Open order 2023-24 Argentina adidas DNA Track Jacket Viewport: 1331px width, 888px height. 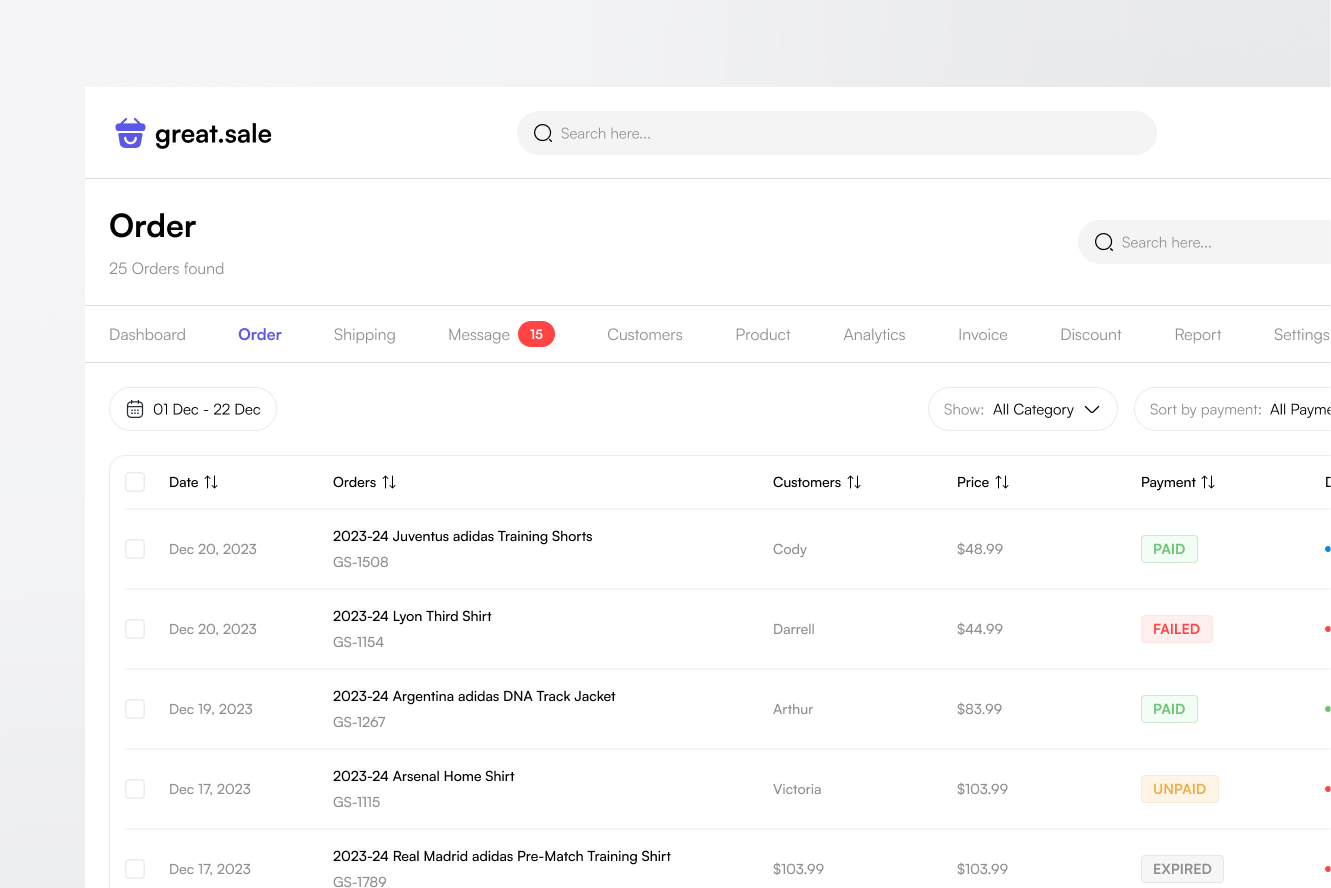(474, 696)
